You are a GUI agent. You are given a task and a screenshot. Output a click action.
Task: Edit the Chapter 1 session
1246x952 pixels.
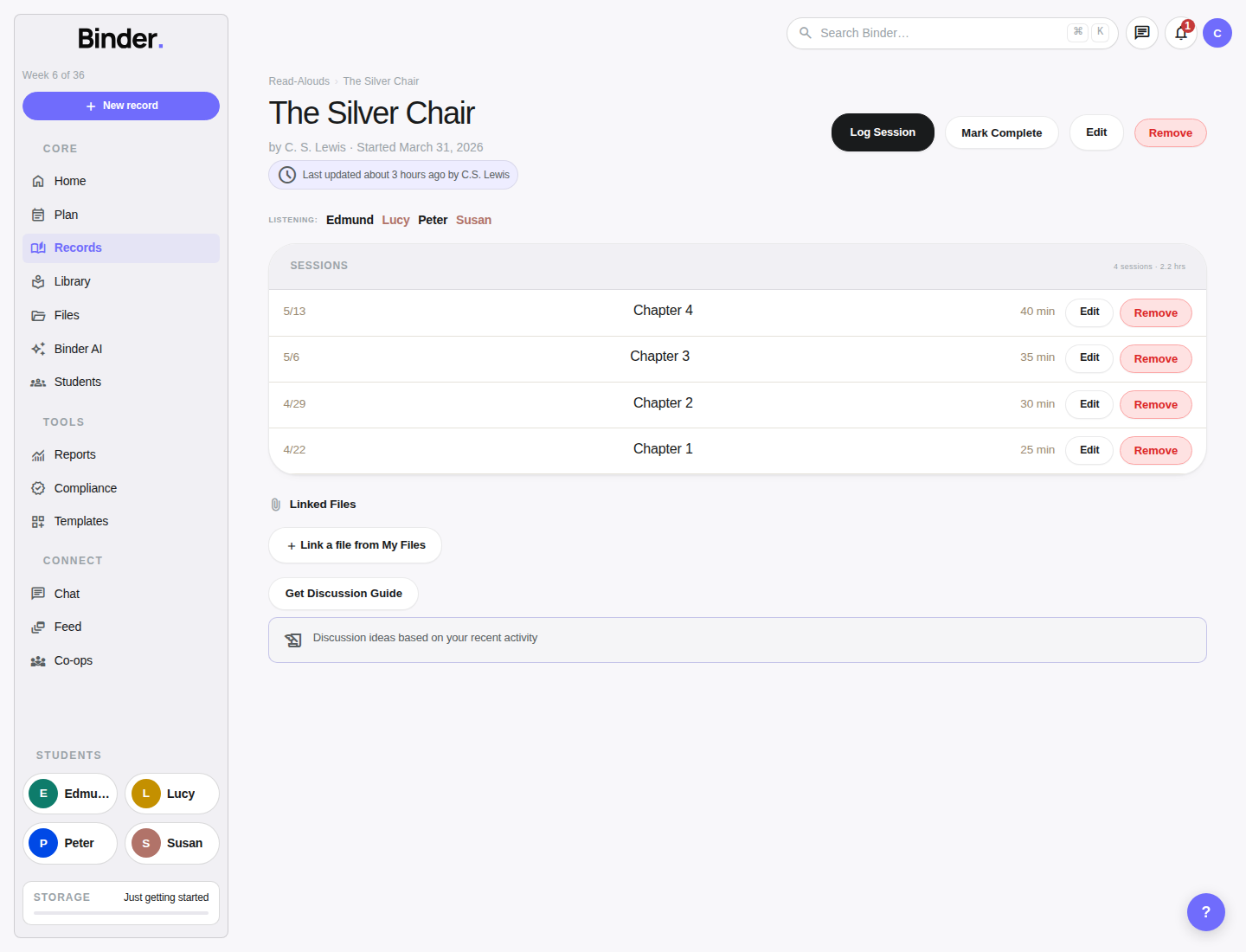coord(1089,450)
